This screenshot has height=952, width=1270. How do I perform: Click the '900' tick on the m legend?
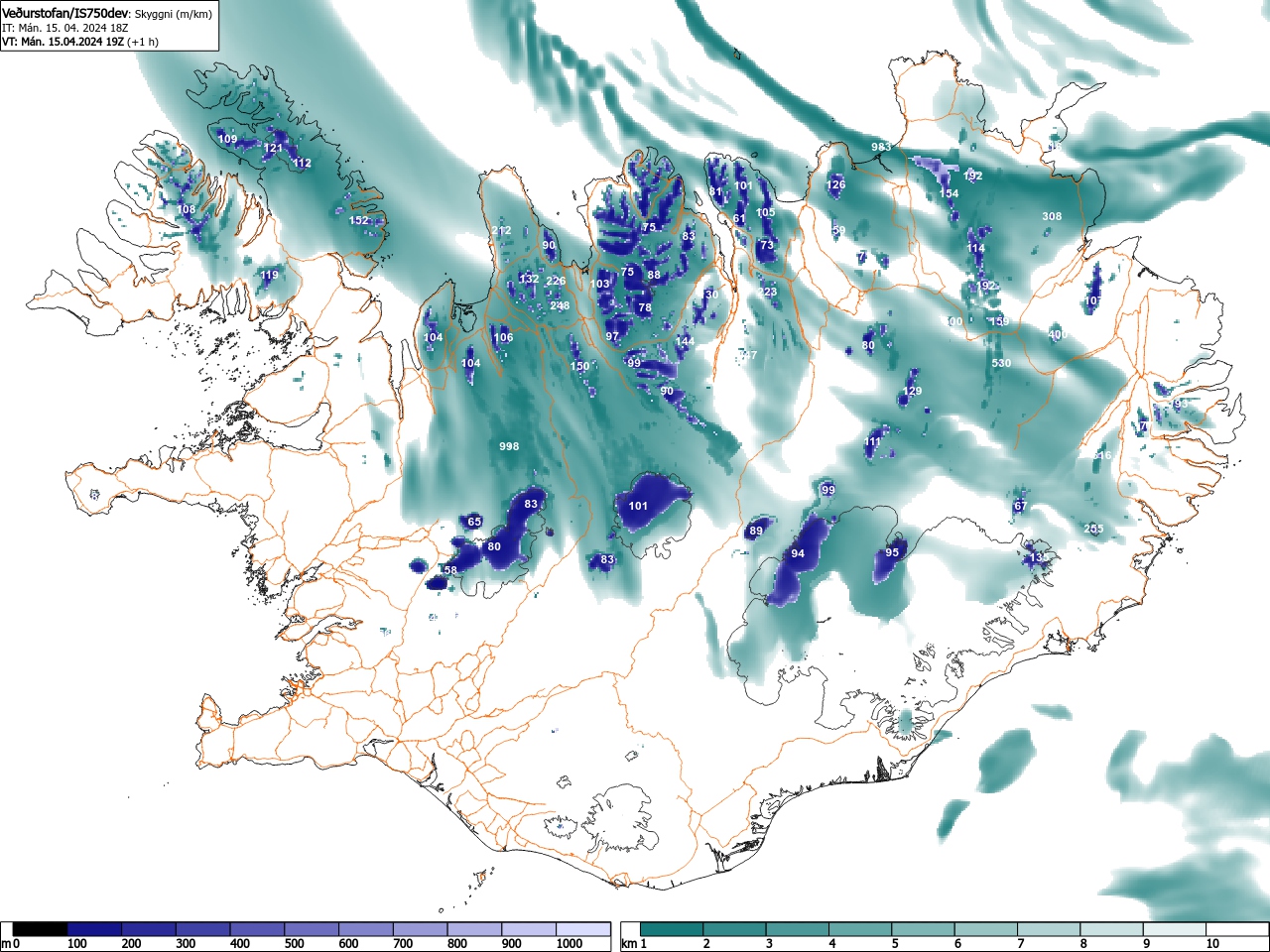click(x=511, y=944)
